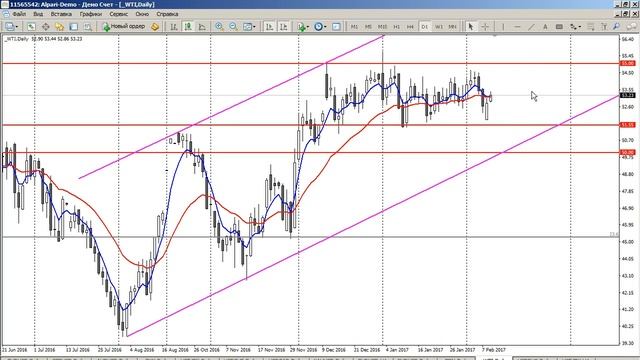Viewport: 640px width, 360px height.
Task: Select the horizontal line drawing tool
Action: (x=517, y=27)
